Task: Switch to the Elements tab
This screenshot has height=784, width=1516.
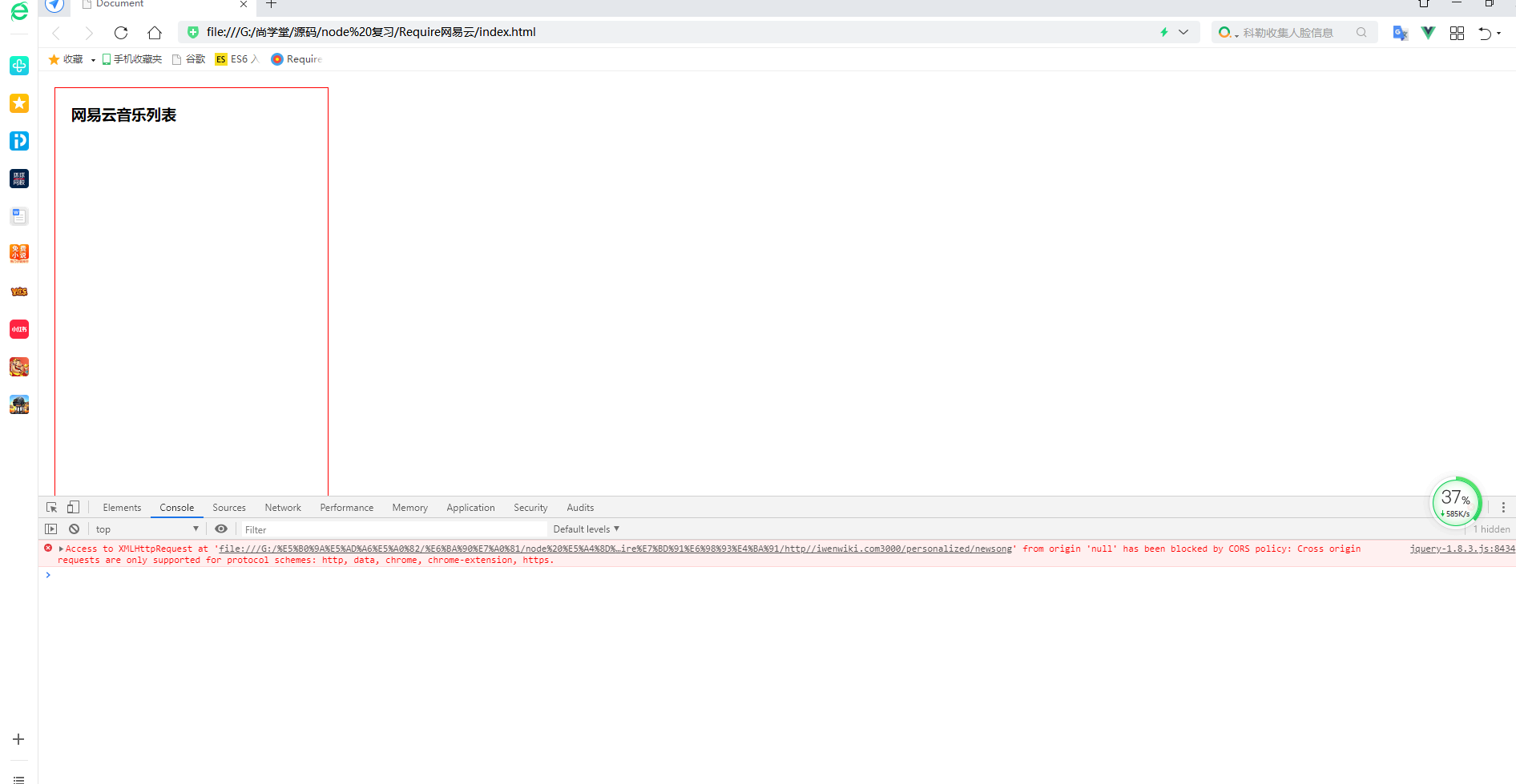Action: [x=122, y=508]
